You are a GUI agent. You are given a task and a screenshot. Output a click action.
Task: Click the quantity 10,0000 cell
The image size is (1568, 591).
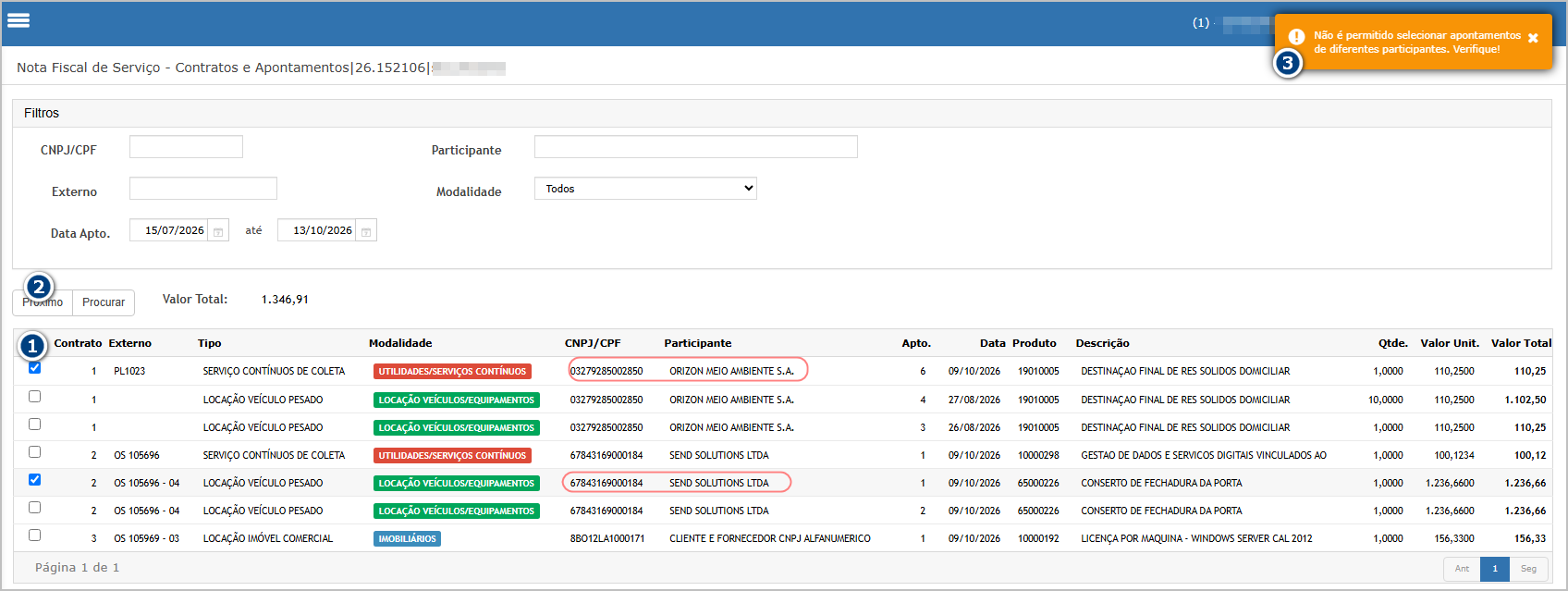coord(1386,400)
